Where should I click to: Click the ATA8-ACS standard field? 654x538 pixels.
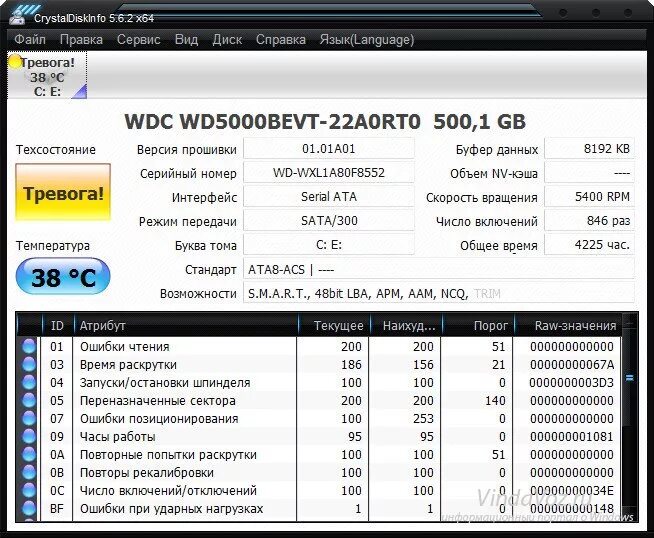pos(439,269)
